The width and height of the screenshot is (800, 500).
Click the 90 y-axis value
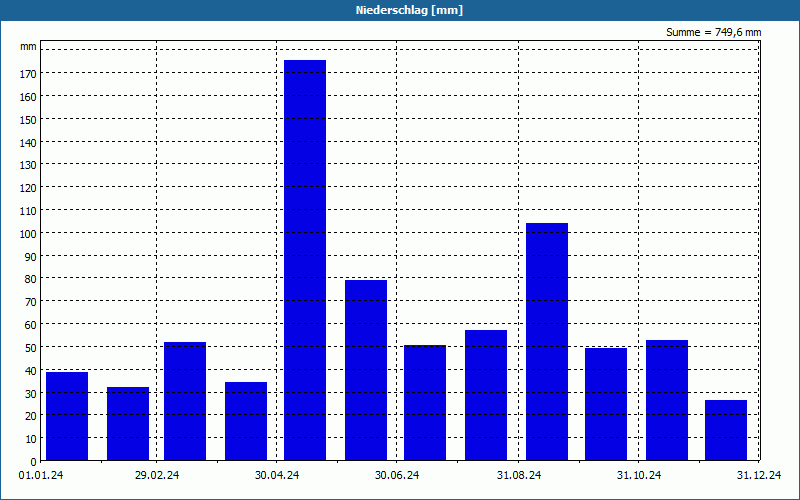coord(31,257)
